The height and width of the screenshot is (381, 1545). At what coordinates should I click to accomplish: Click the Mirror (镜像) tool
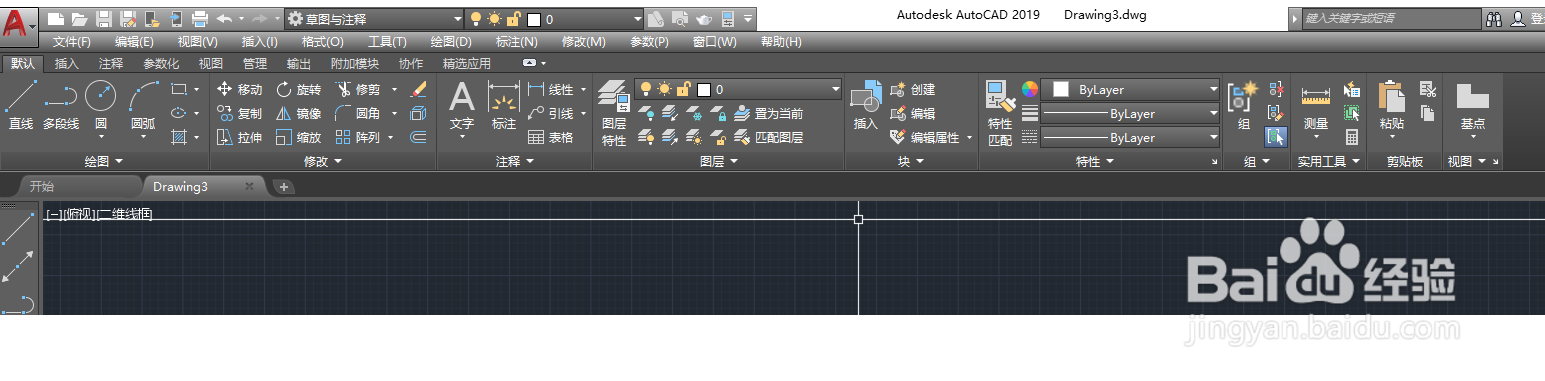[x=298, y=113]
